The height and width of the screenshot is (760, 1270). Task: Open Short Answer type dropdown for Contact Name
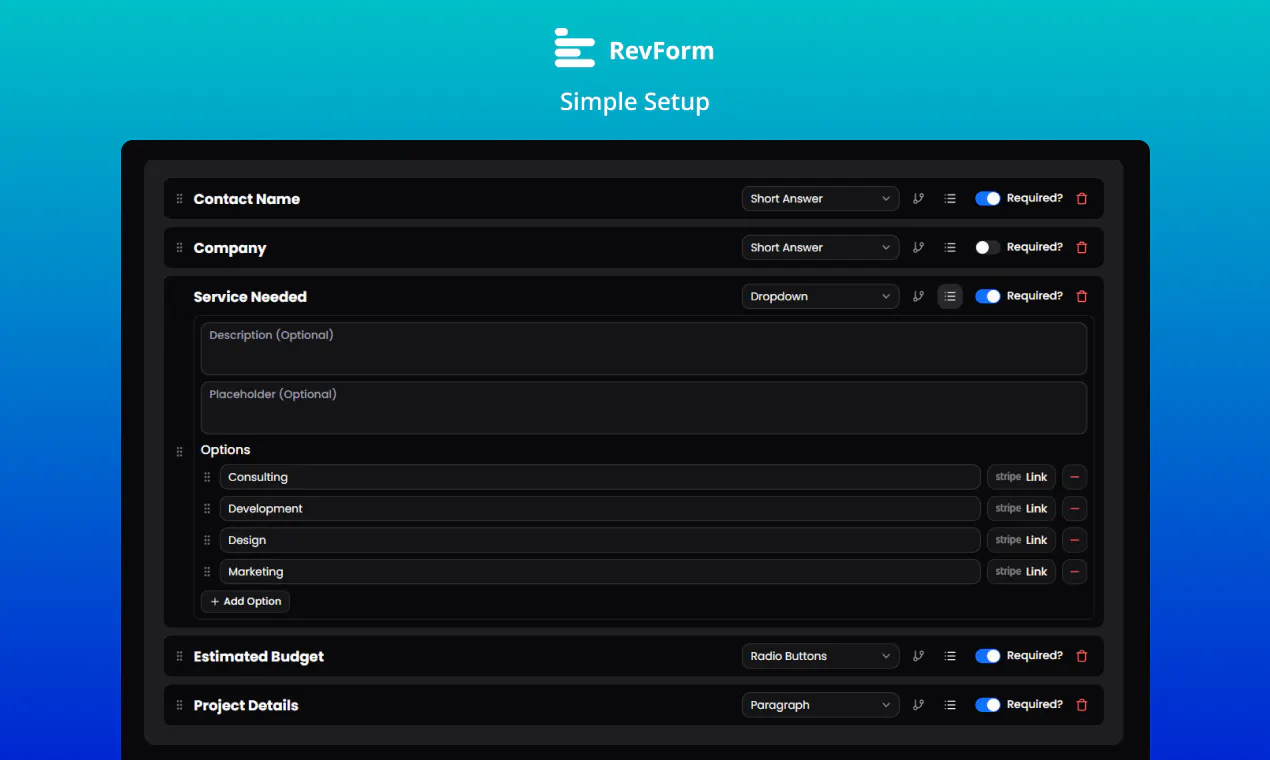coord(820,199)
